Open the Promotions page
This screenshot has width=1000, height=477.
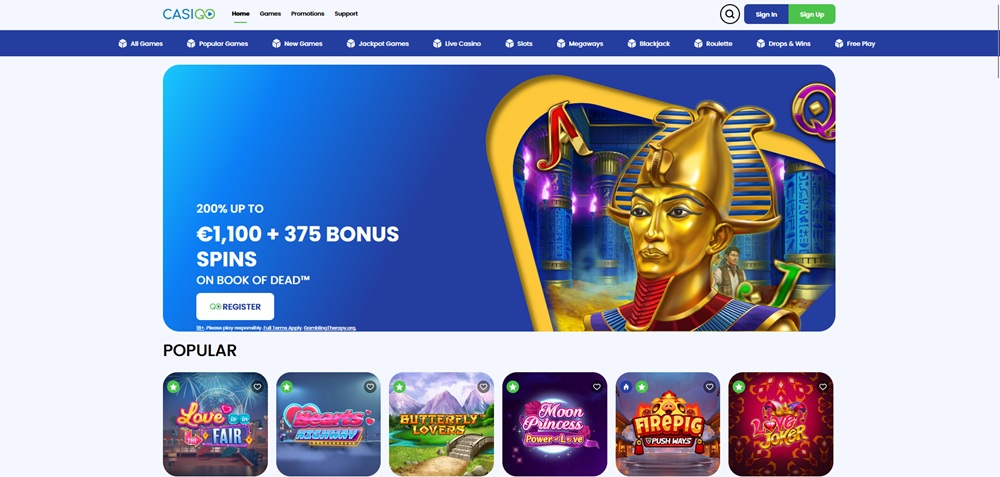click(307, 13)
